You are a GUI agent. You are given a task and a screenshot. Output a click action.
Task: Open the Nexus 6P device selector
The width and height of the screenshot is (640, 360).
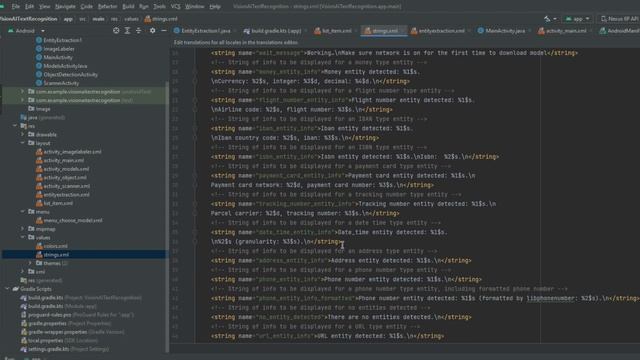click(x=619, y=19)
